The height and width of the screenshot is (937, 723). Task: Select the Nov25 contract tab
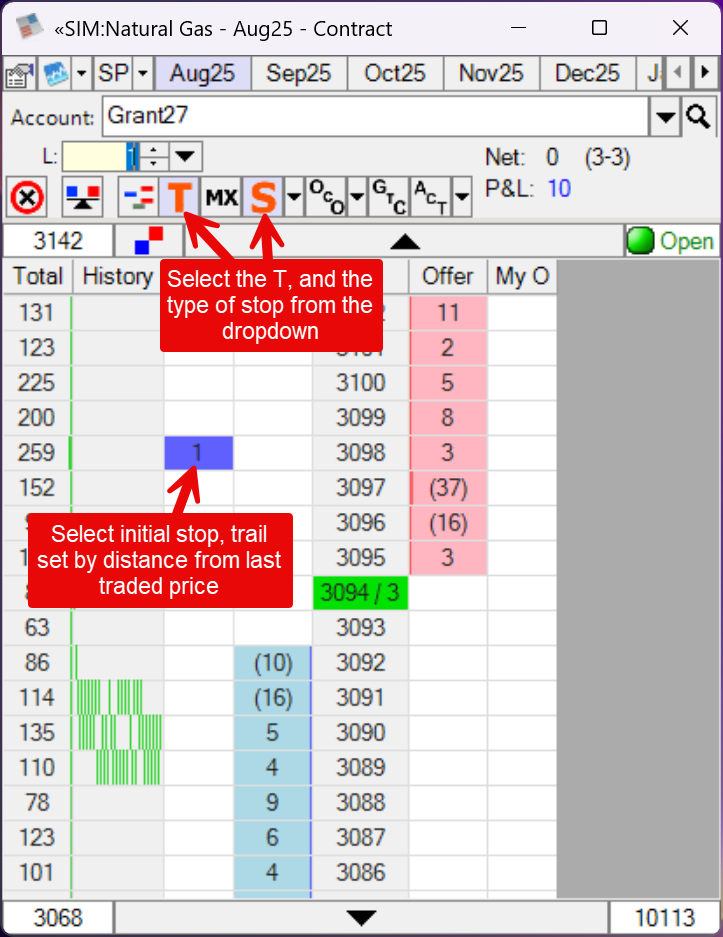[x=491, y=73]
